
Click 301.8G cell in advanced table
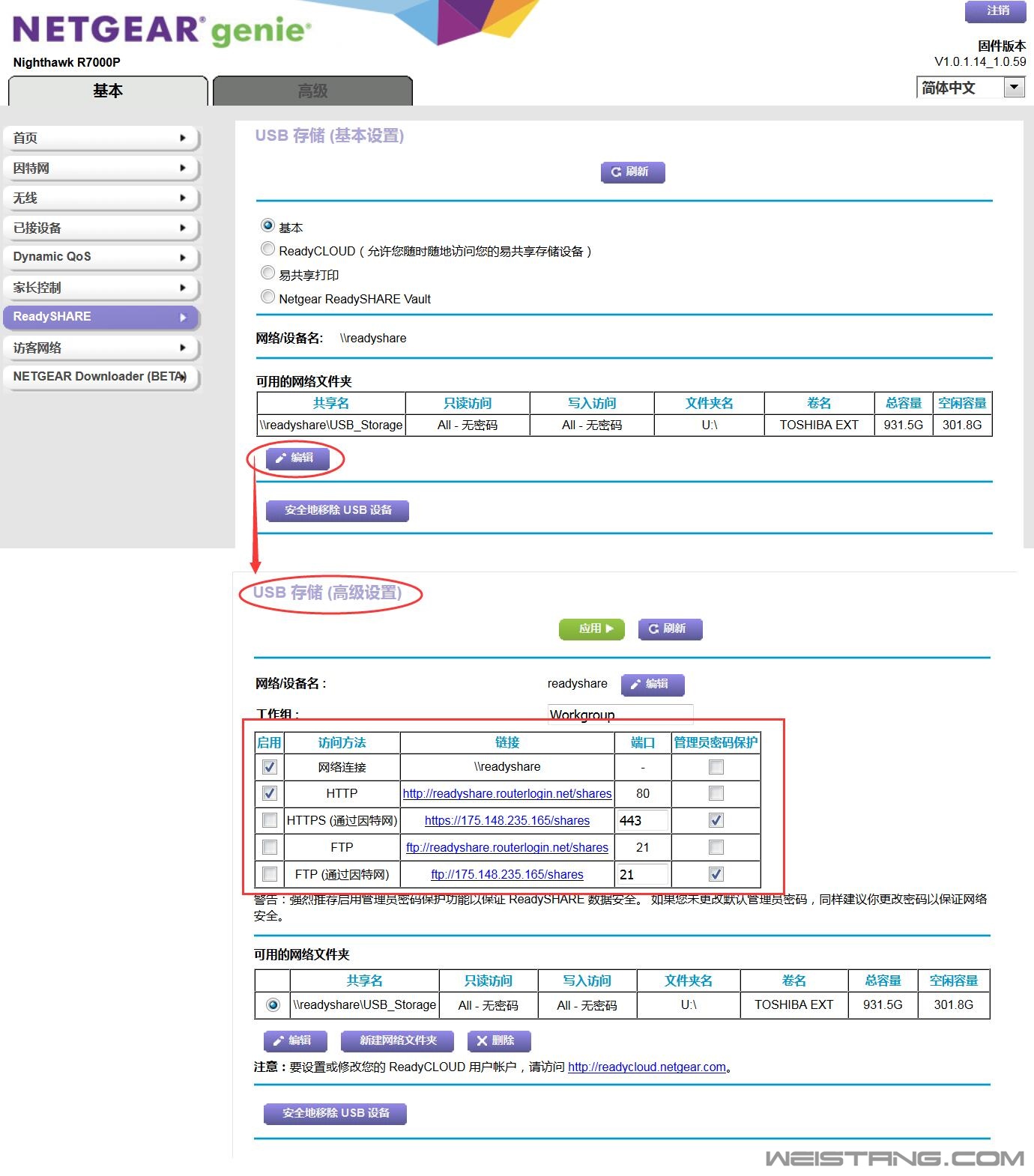954,1004
